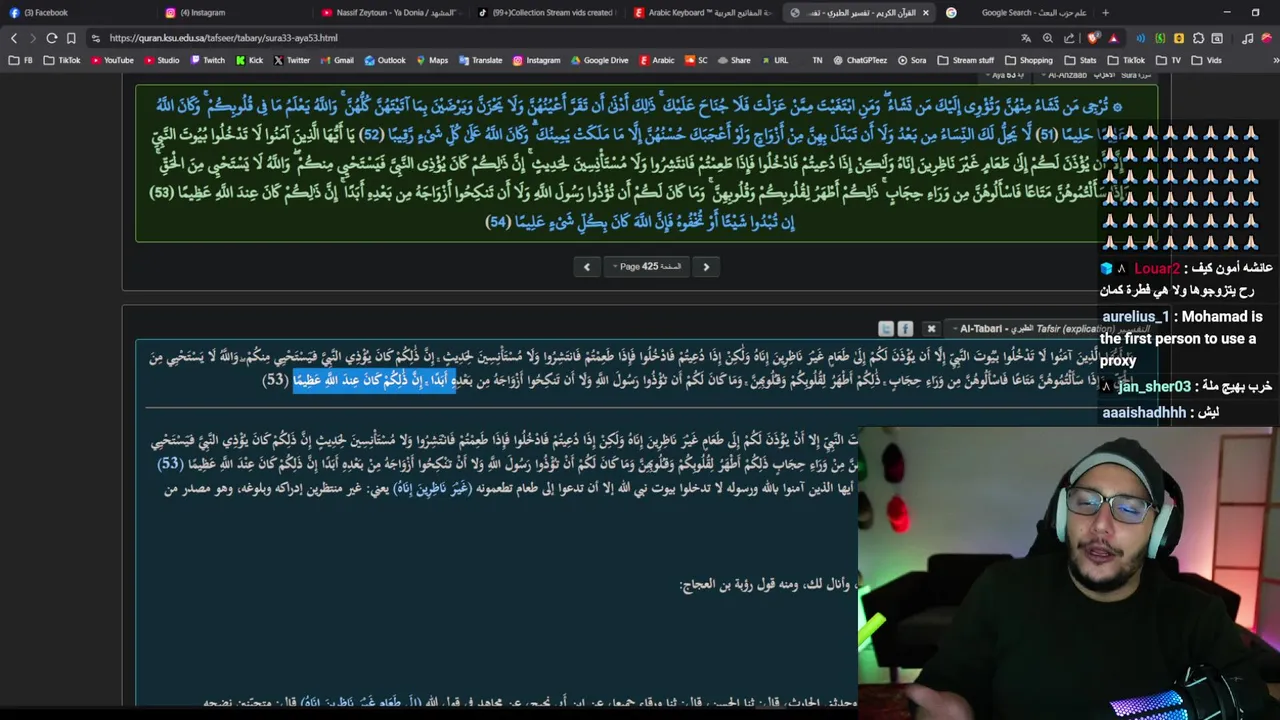
Task: Expand the Vids bookmark folder
Action: [1206, 60]
